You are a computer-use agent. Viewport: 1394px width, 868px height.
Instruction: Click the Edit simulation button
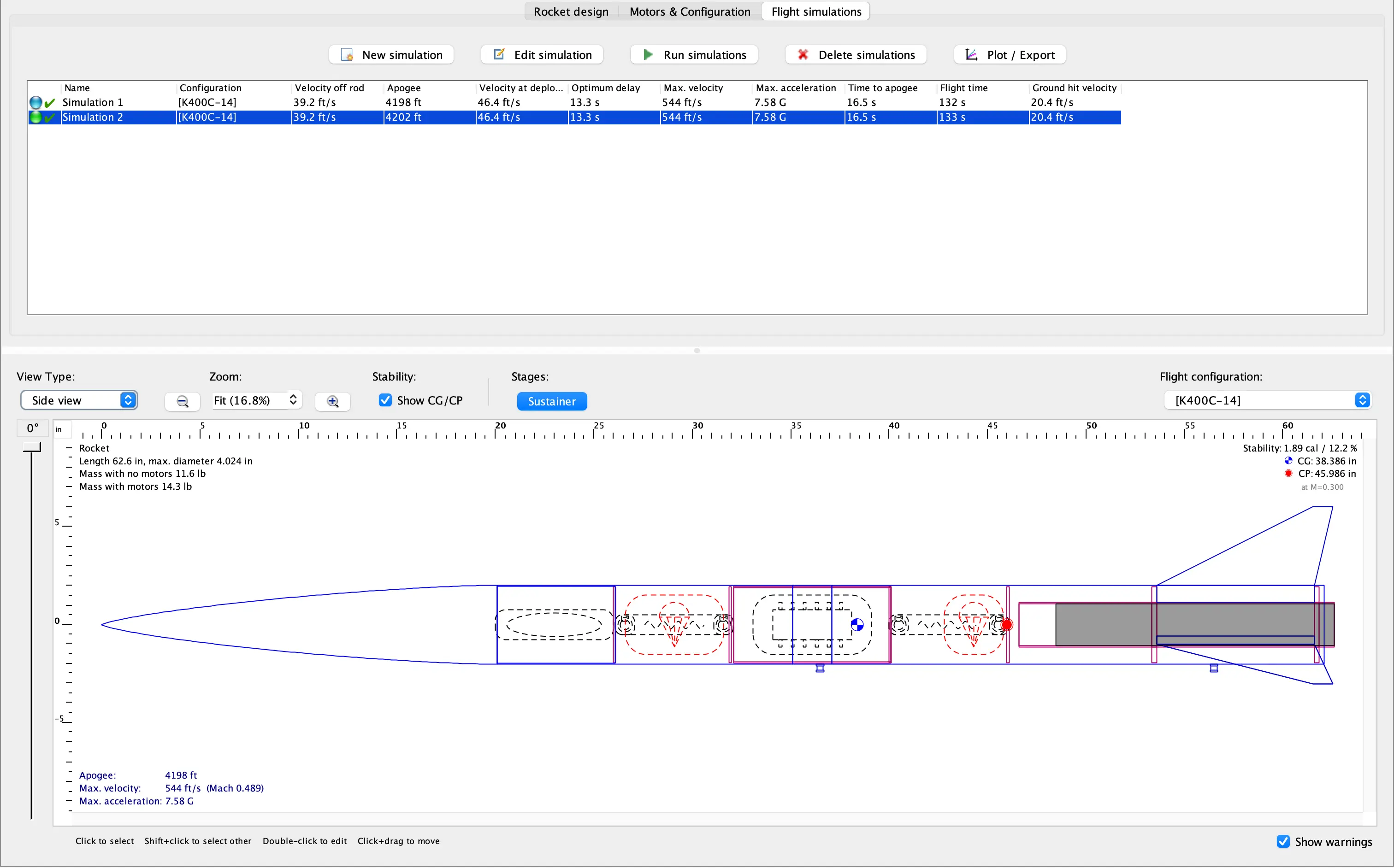point(542,54)
